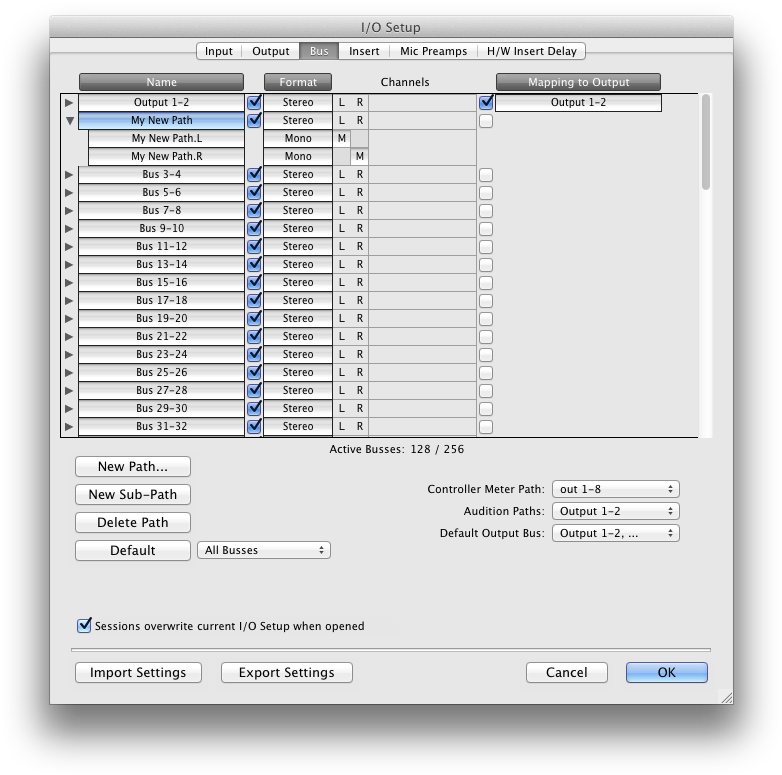Select the My New Path name field
The height and width of the screenshot is (775, 782).
coord(162,120)
